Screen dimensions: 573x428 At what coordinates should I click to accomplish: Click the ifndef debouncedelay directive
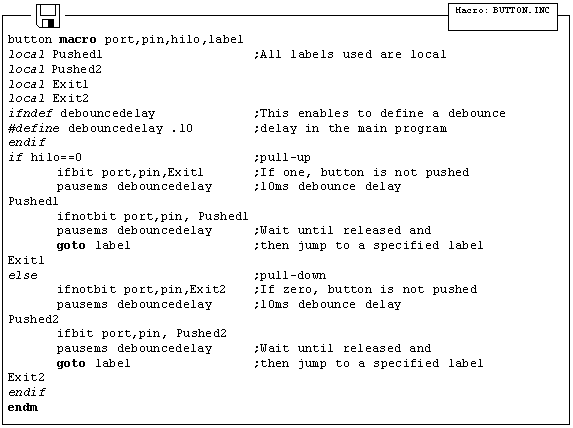tap(81, 114)
